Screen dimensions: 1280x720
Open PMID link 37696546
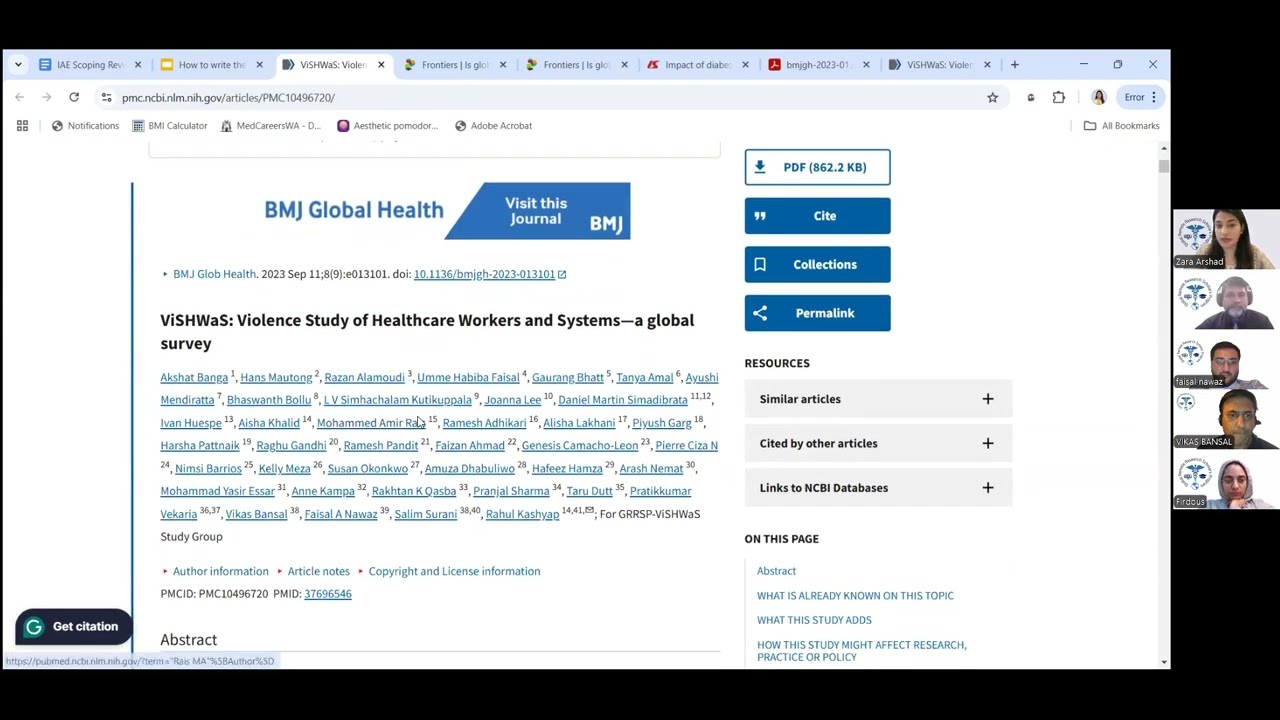tap(328, 594)
